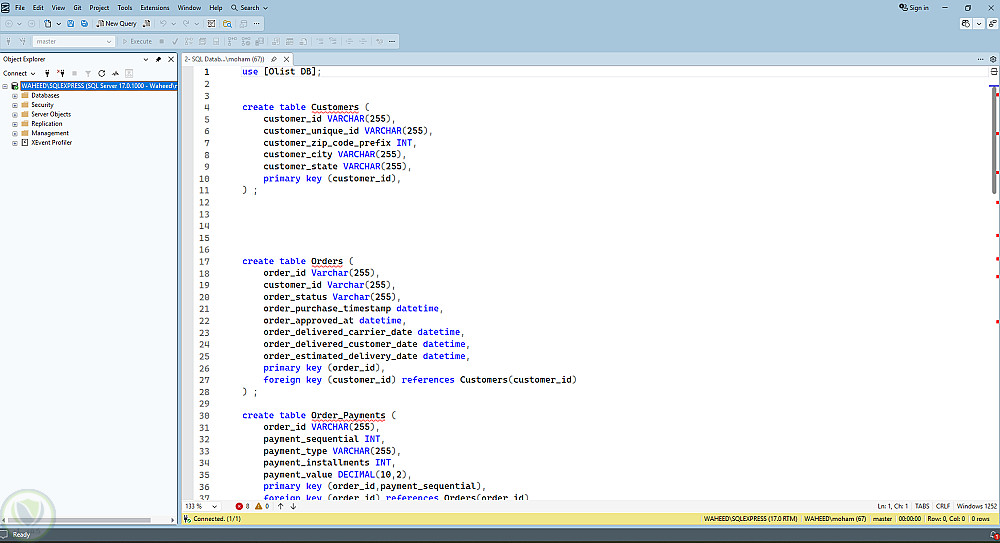This screenshot has width=1000, height=543.
Task: Execute the current SQL query
Action: 137,41
